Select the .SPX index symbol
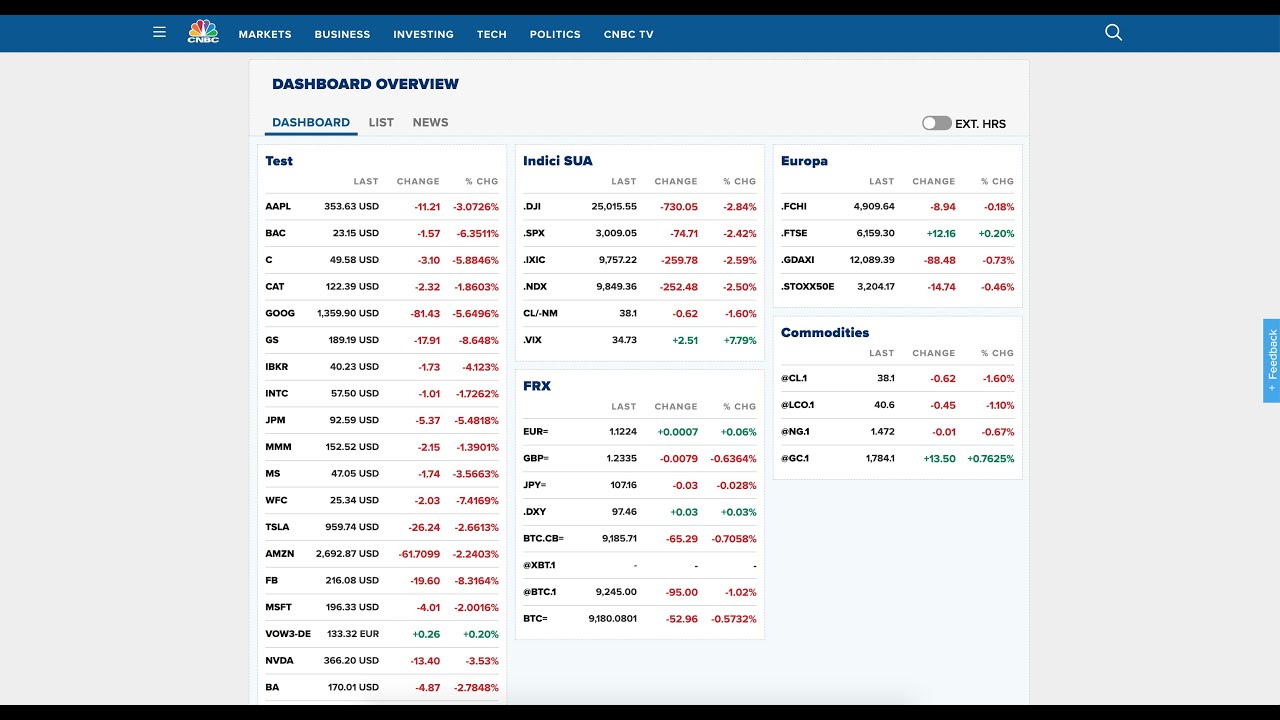 click(533, 233)
